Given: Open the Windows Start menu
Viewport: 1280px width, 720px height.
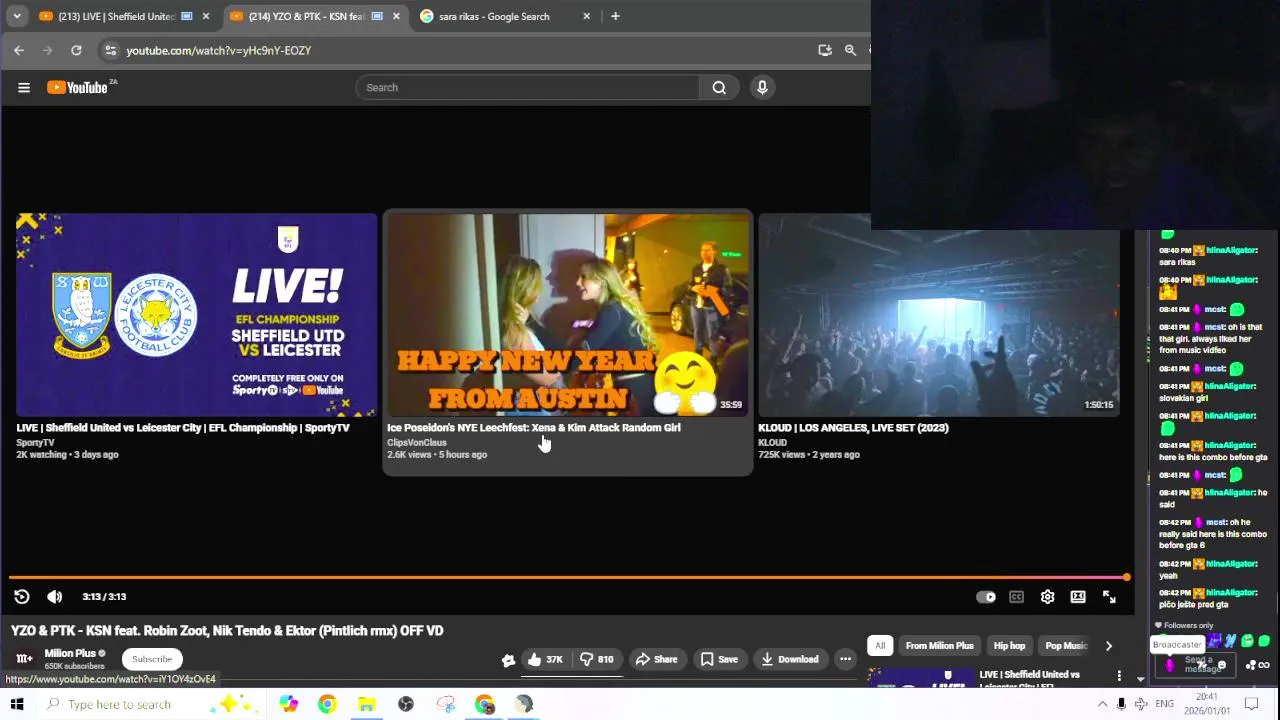Looking at the screenshot, I should pos(17,704).
